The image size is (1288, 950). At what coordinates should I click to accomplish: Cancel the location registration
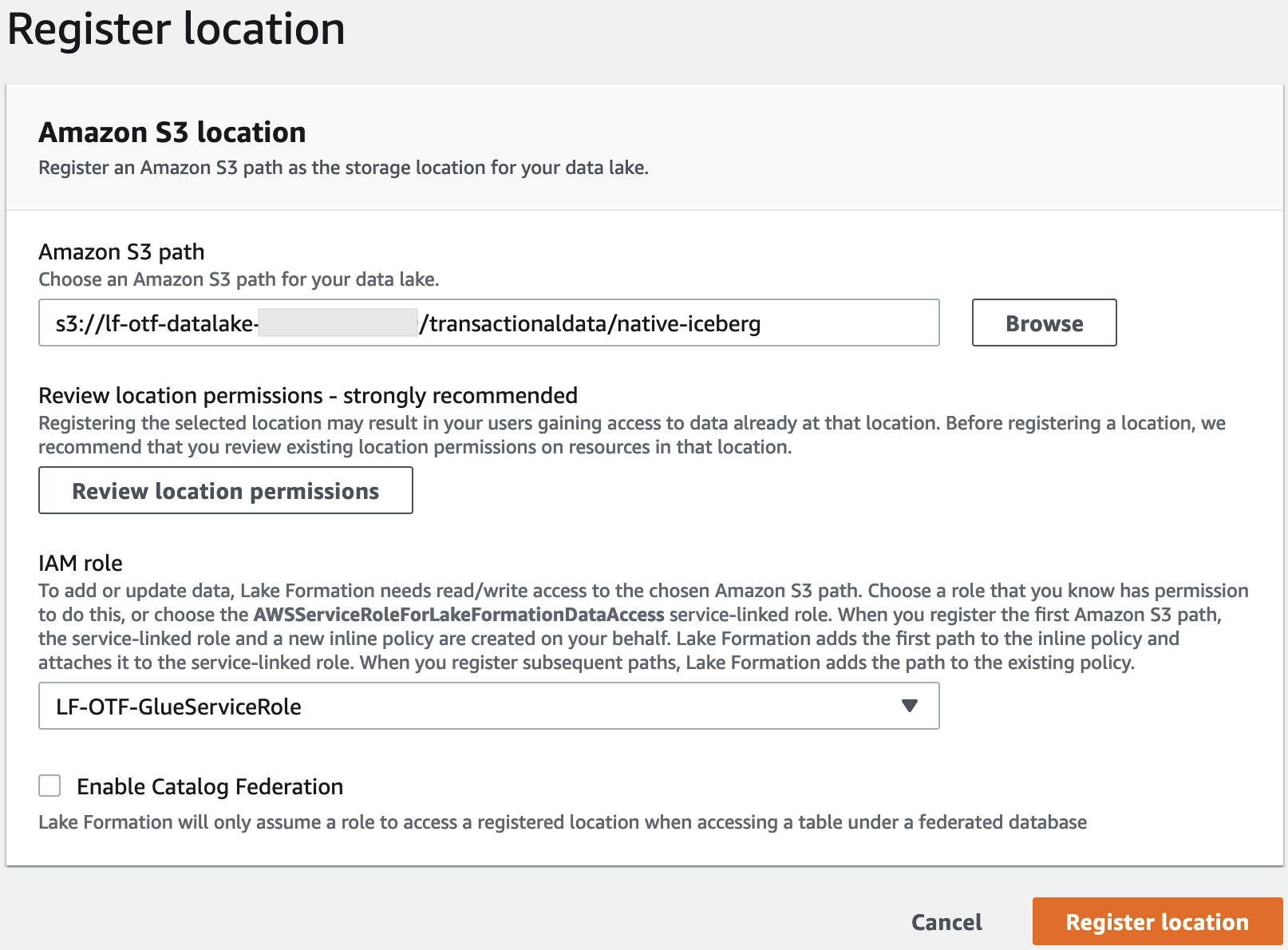[946, 921]
